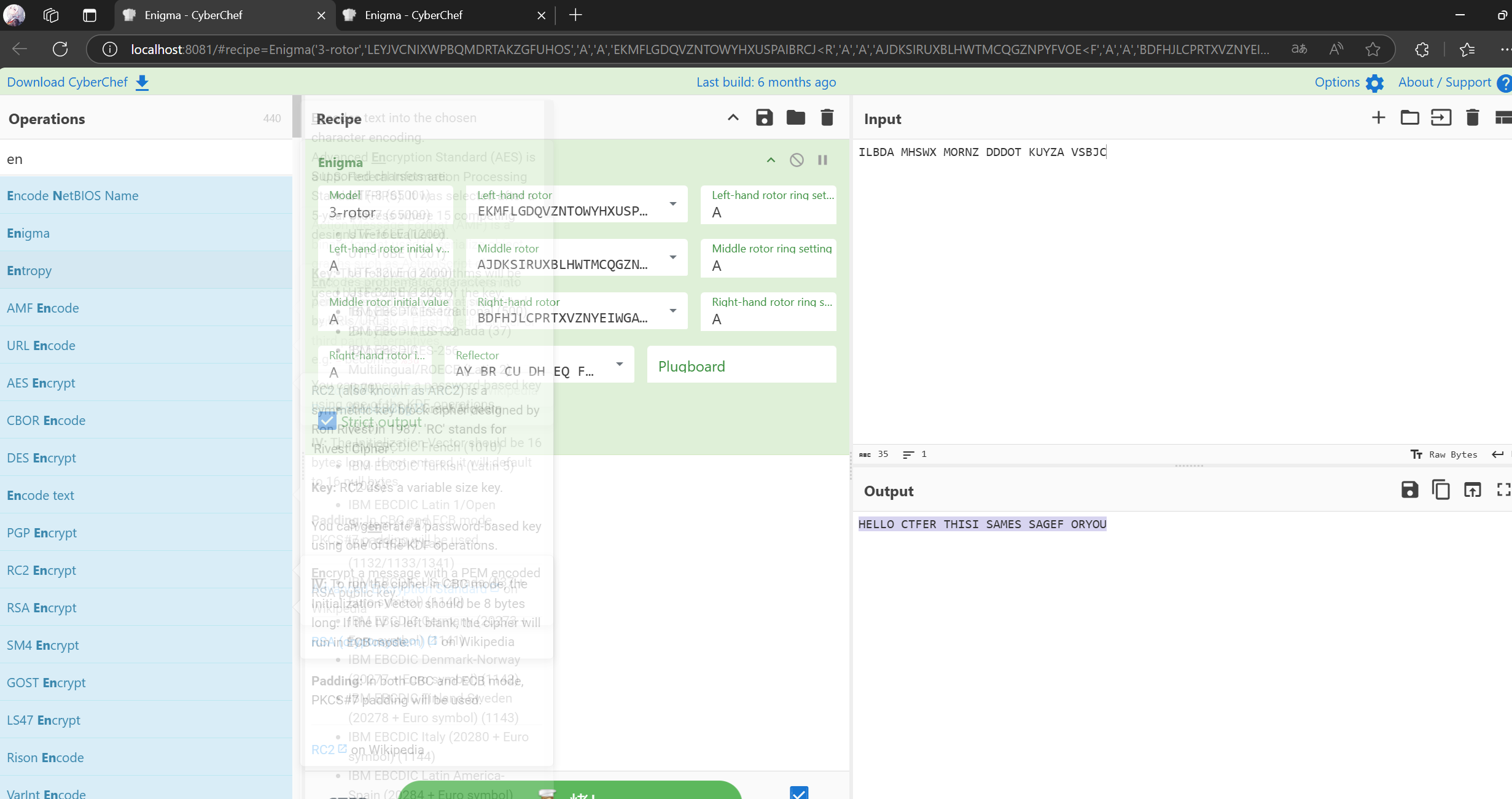Viewport: 1512px width, 799px height.
Task: Open the Model 3-rotor dropdown
Action: click(385, 205)
